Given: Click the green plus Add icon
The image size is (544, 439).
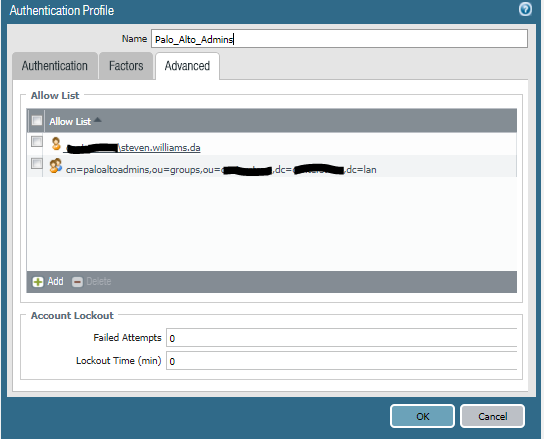Looking at the screenshot, I should 38,282.
